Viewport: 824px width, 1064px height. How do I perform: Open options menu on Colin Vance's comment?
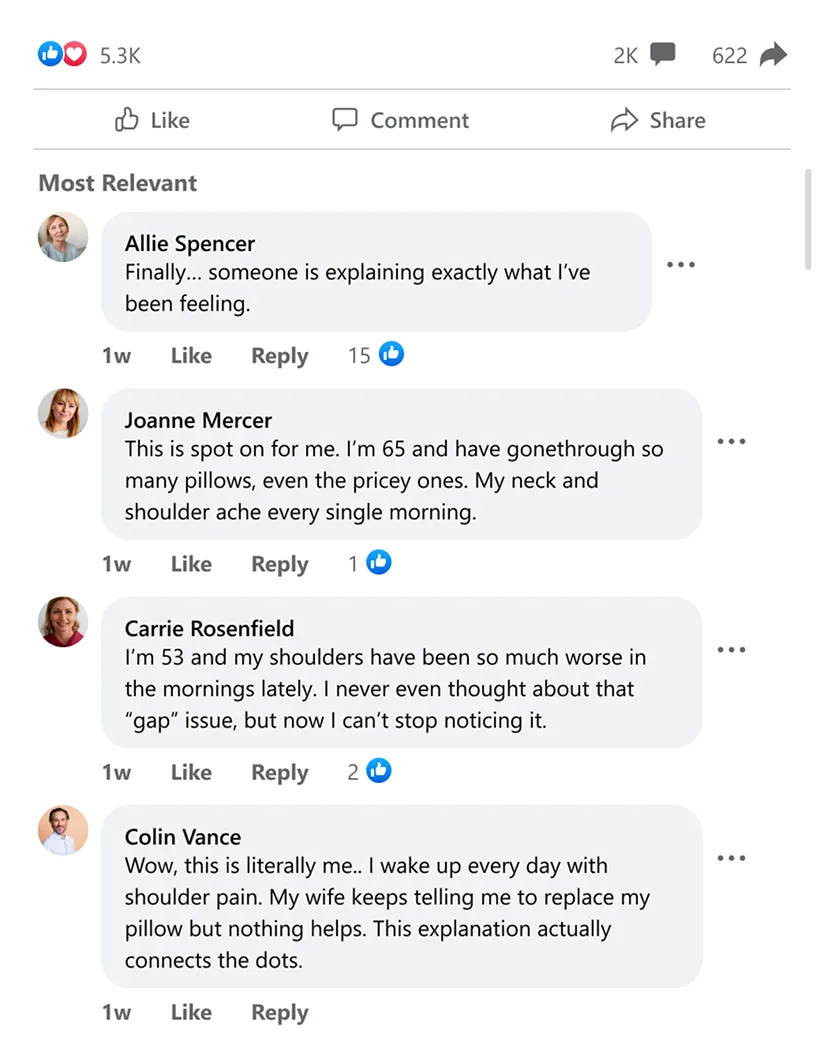click(732, 858)
